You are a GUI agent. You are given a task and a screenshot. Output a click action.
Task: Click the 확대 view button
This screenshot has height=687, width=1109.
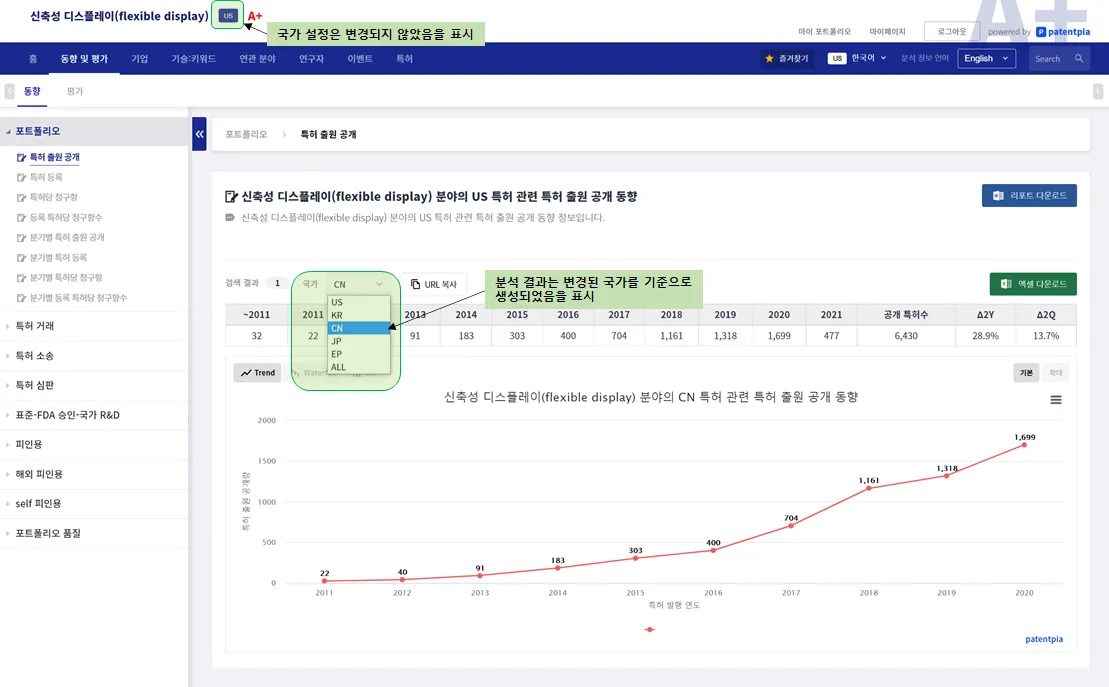point(1055,373)
